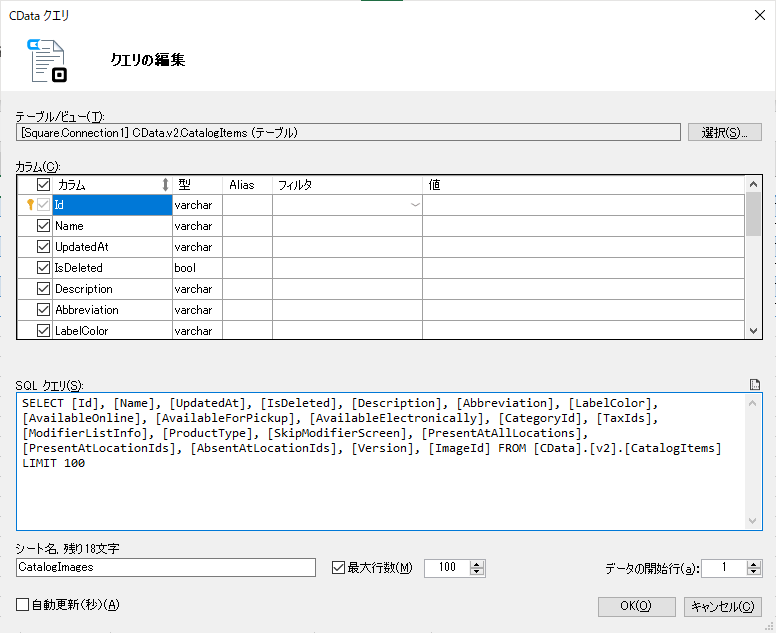Toggle the select-all カラム header checkbox
This screenshot has height=633, width=776.
point(43,185)
